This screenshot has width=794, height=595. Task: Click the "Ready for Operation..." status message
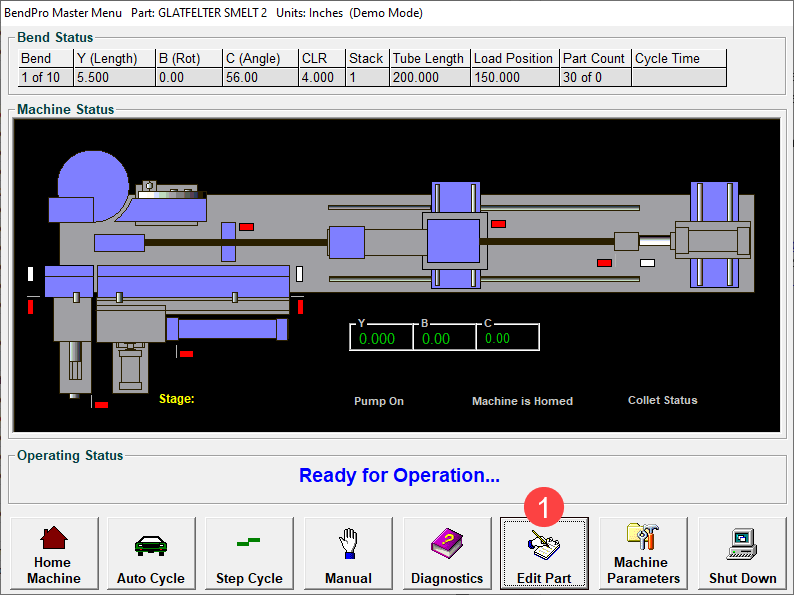[x=399, y=476]
